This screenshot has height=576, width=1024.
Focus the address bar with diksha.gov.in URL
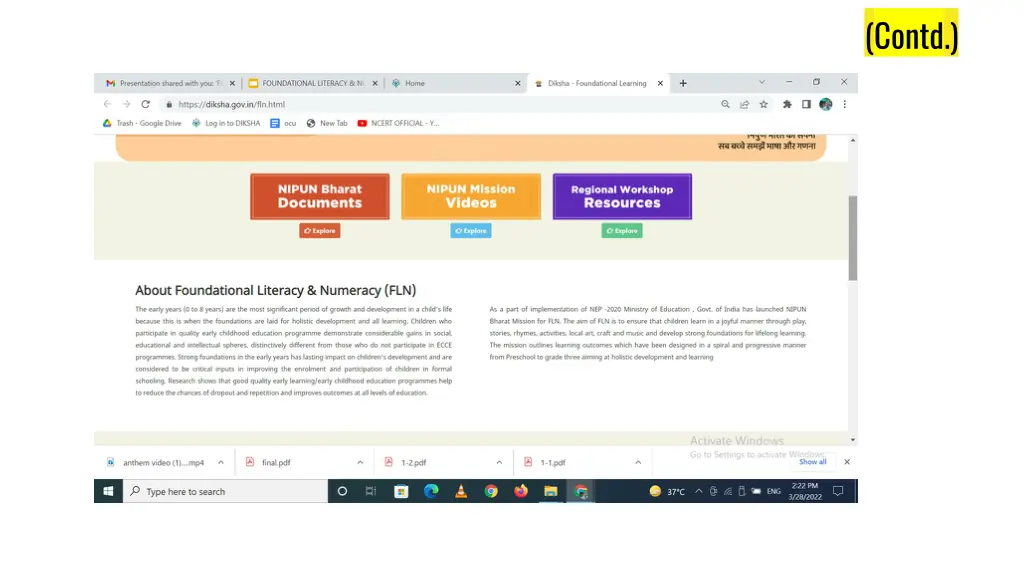click(438, 104)
